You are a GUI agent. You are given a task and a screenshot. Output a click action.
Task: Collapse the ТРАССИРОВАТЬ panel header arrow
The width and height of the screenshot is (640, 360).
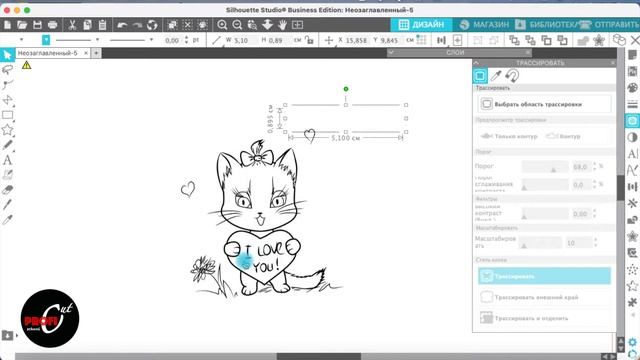click(x=476, y=63)
